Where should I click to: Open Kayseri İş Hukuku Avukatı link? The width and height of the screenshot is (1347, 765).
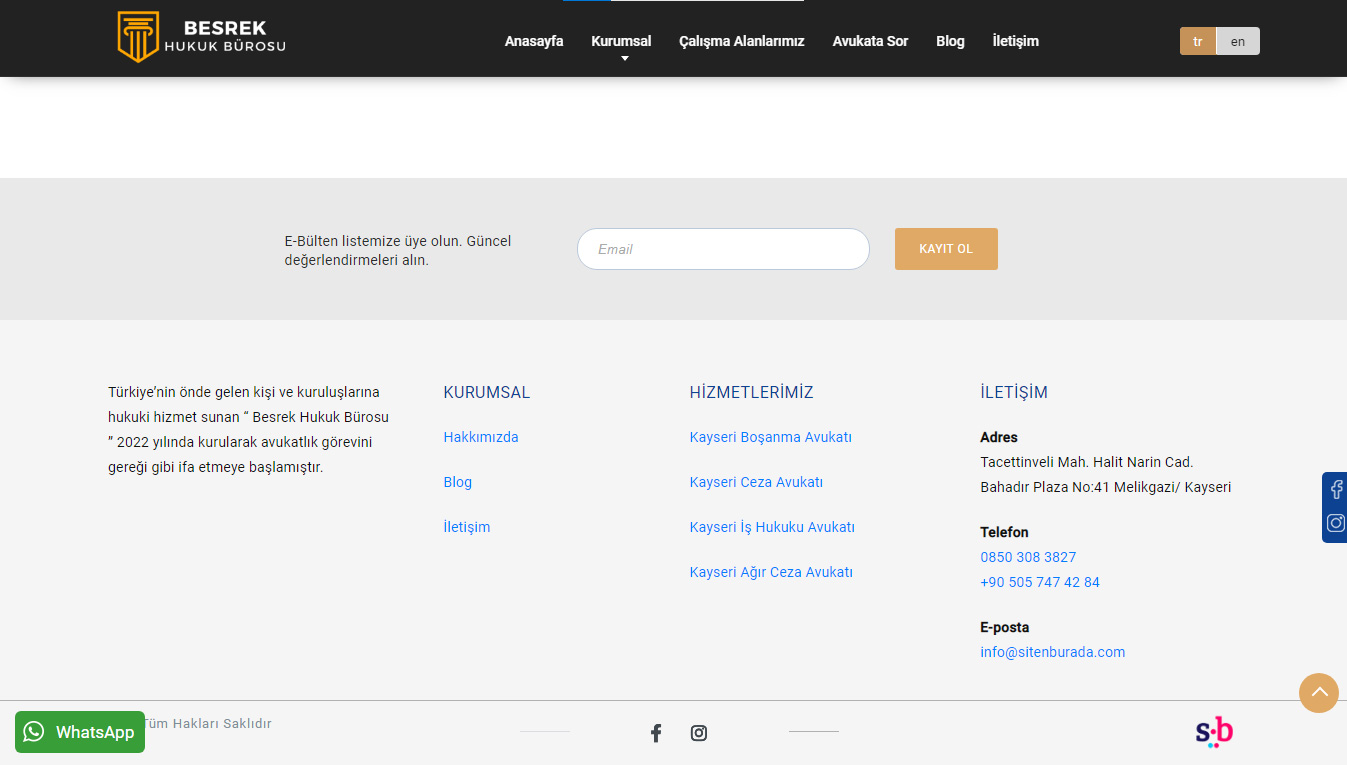point(772,527)
